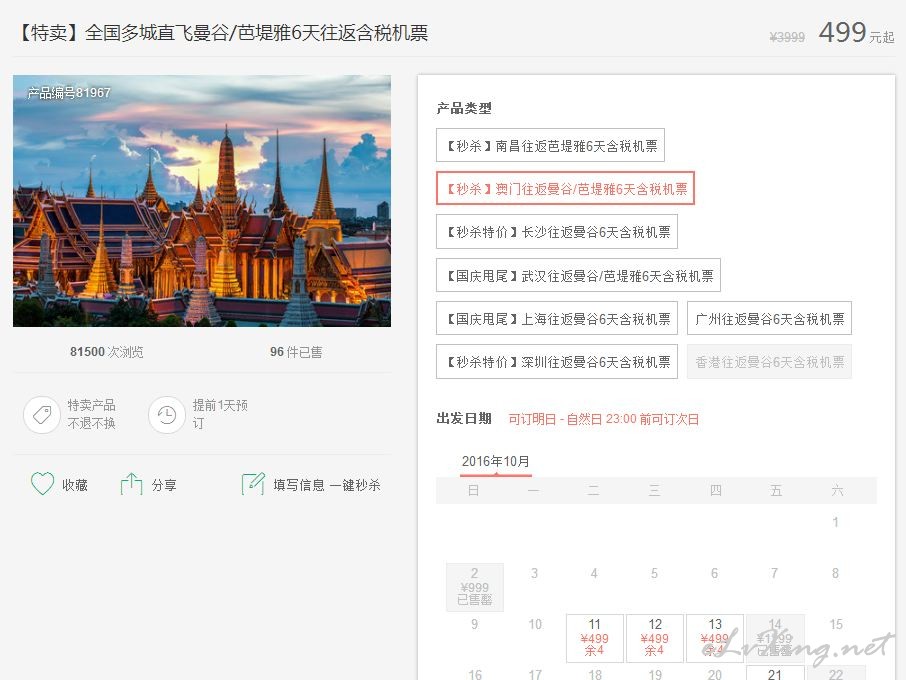Click October 8 calendar date
Screen dimensions: 906x680
click(x=836, y=573)
